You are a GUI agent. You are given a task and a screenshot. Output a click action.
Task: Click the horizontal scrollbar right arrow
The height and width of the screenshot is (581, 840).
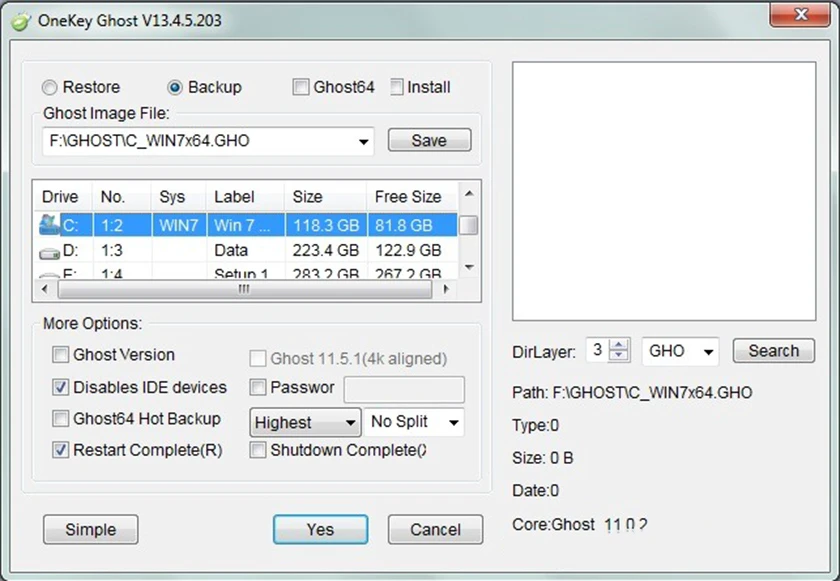tap(447, 288)
